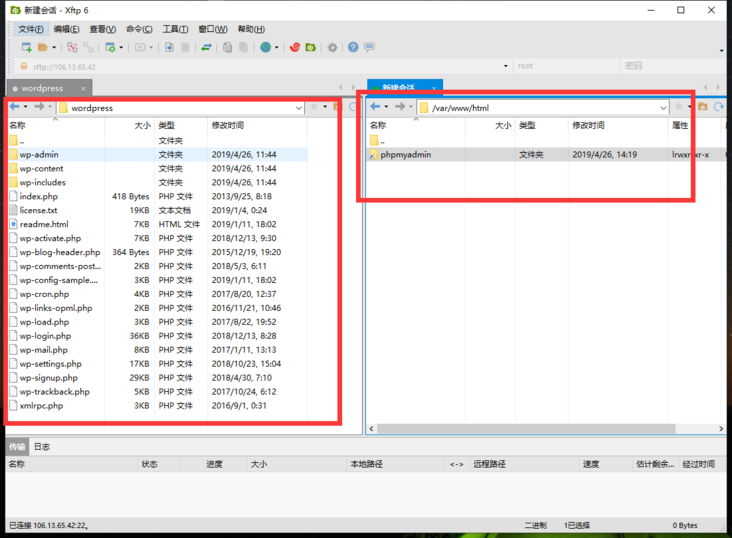Go forward in the remote /var/www/html pane

tap(400, 106)
